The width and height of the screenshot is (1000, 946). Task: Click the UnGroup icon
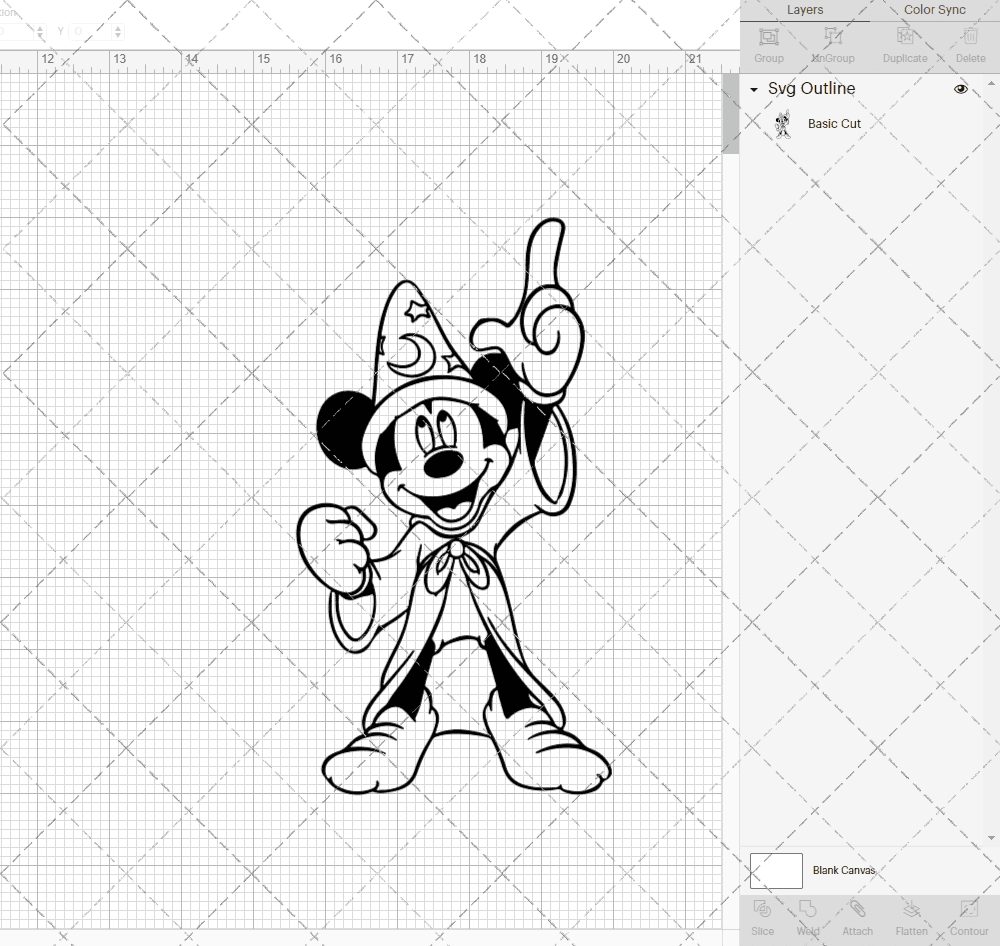[x=833, y=36]
